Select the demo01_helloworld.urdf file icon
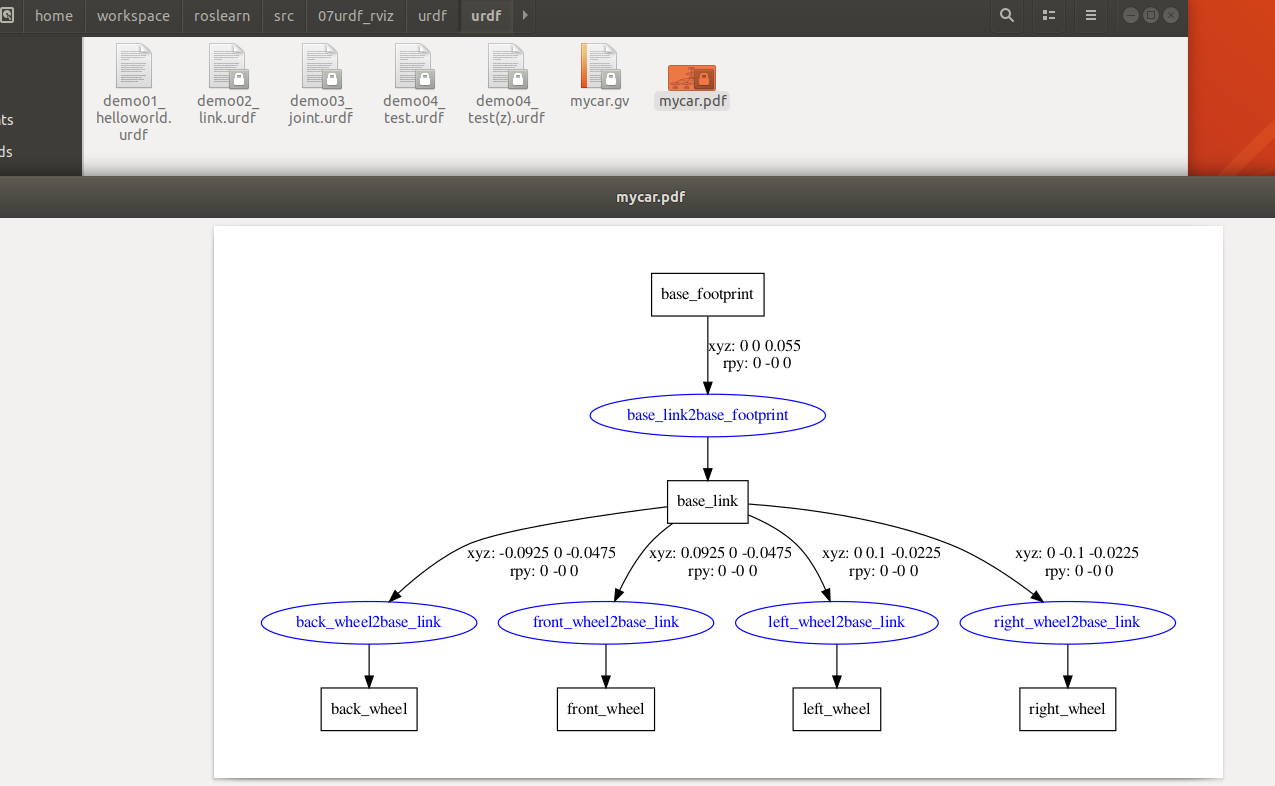 134,66
